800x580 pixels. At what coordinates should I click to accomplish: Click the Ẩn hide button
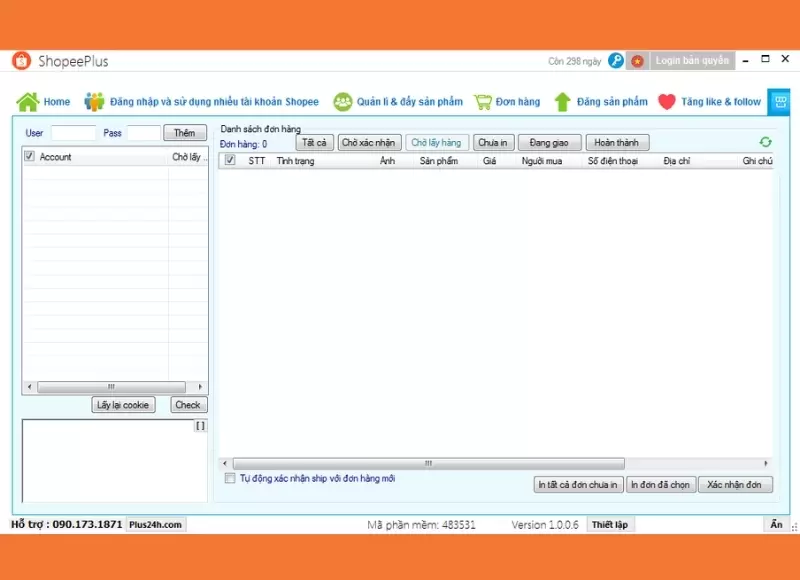click(777, 524)
